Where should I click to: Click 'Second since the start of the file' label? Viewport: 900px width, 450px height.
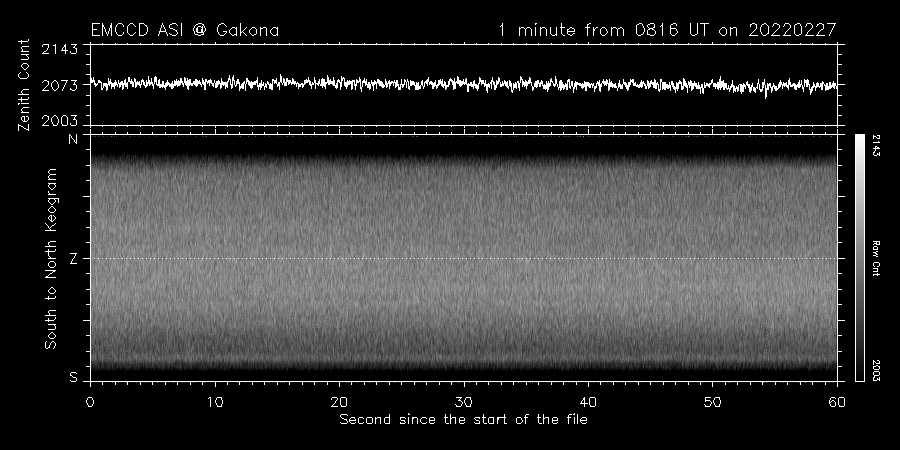tap(463, 420)
